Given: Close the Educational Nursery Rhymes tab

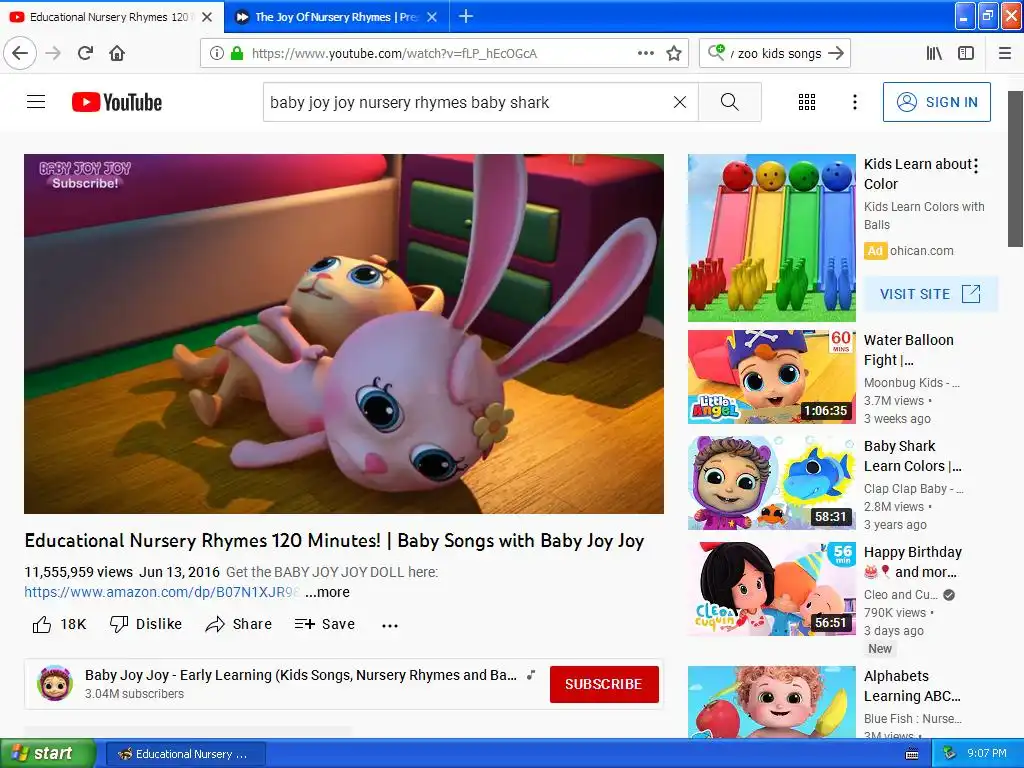Looking at the screenshot, I should pyautogui.click(x=207, y=17).
